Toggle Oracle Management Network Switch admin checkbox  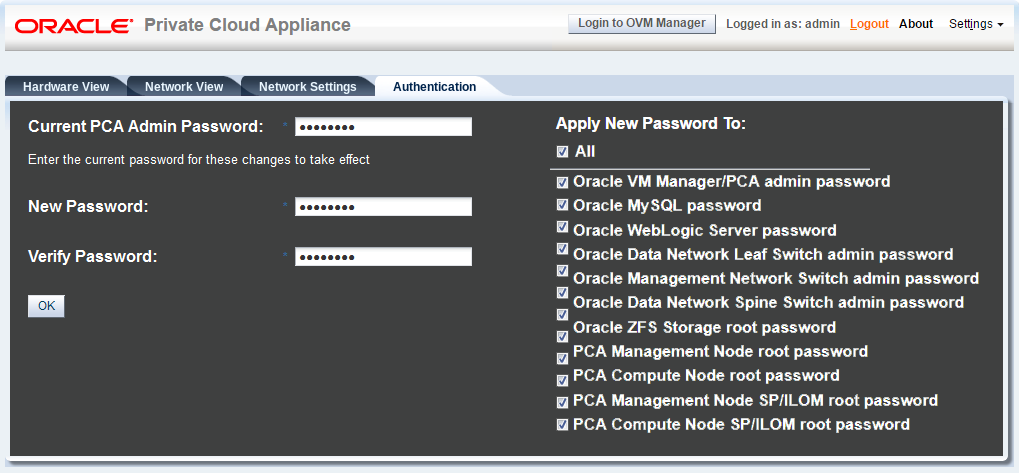click(562, 270)
